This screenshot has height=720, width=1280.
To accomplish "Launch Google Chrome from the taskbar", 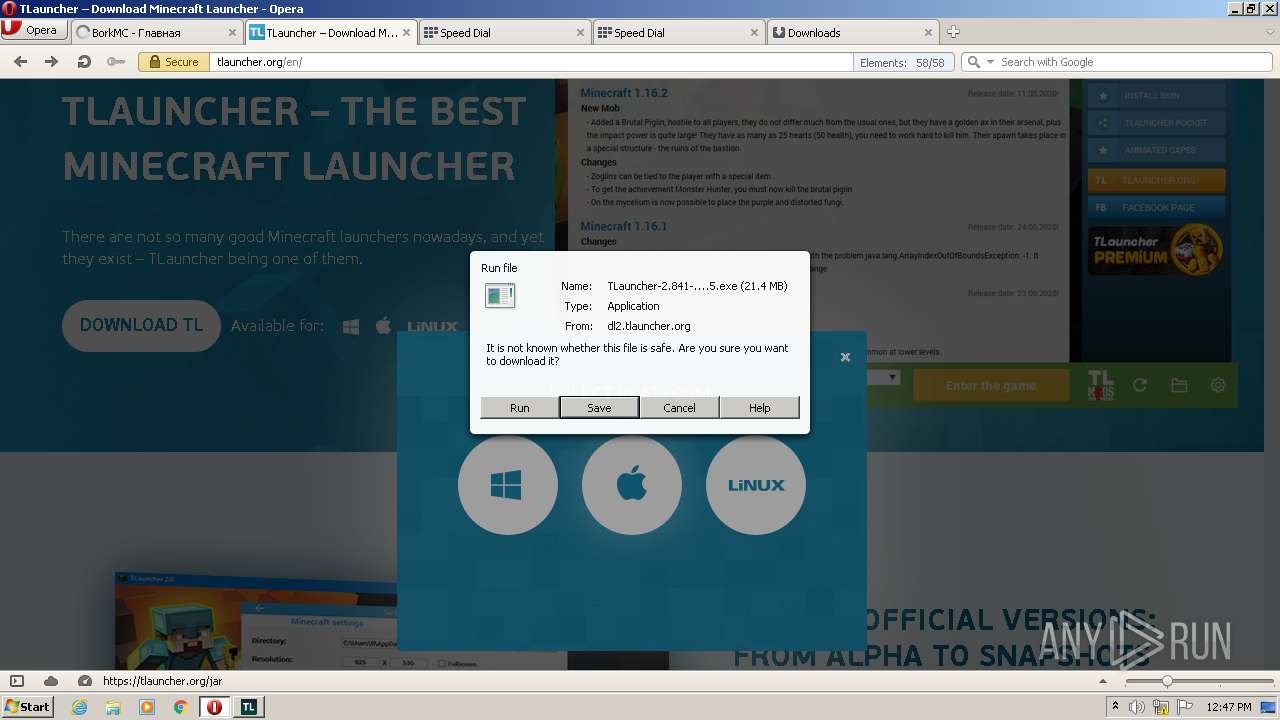I will tap(180, 707).
